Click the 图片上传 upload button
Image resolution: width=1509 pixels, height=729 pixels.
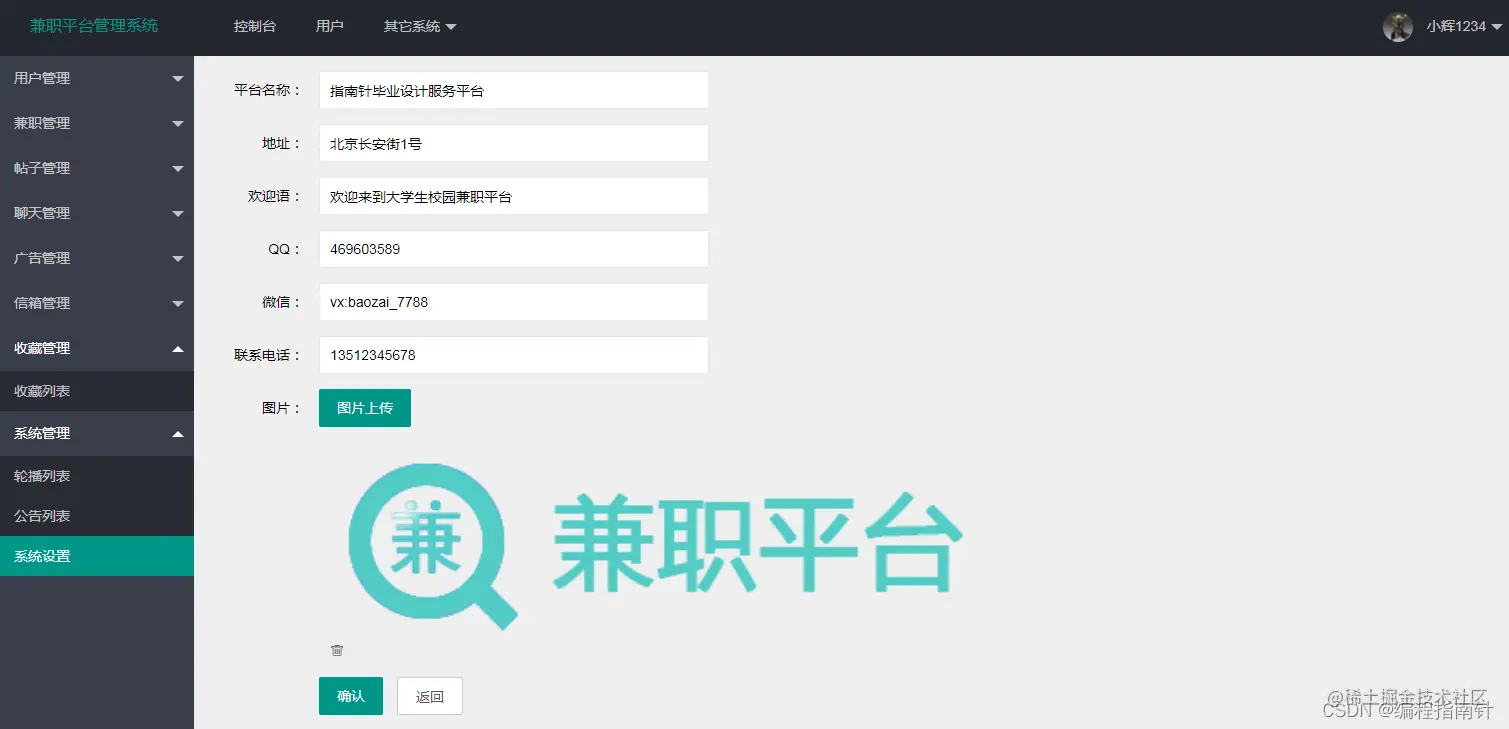click(x=365, y=408)
